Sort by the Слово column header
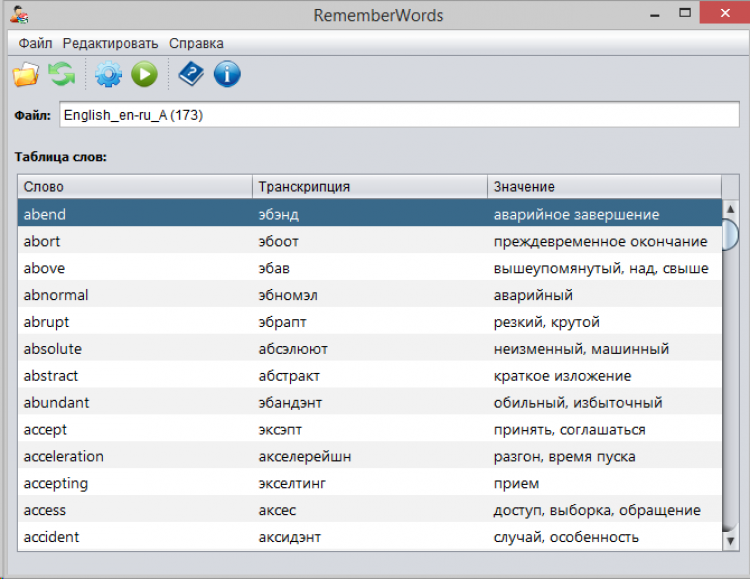The image size is (750, 579). pos(135,187)
